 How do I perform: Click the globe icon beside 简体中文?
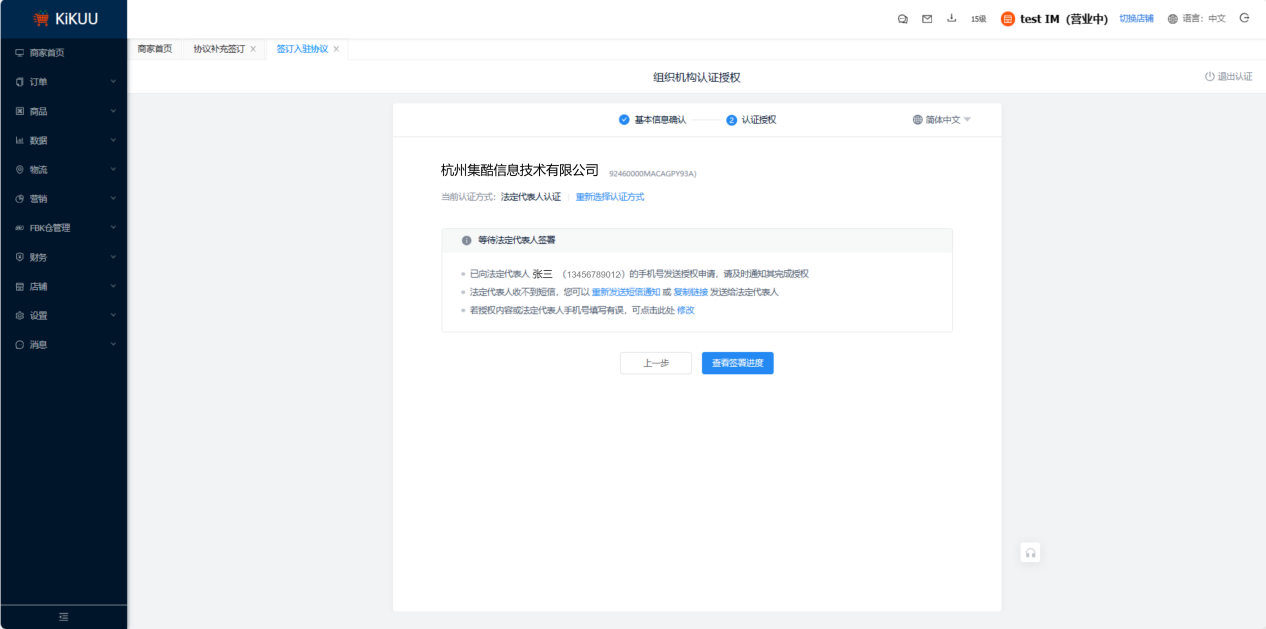click(x=918, y=119)
